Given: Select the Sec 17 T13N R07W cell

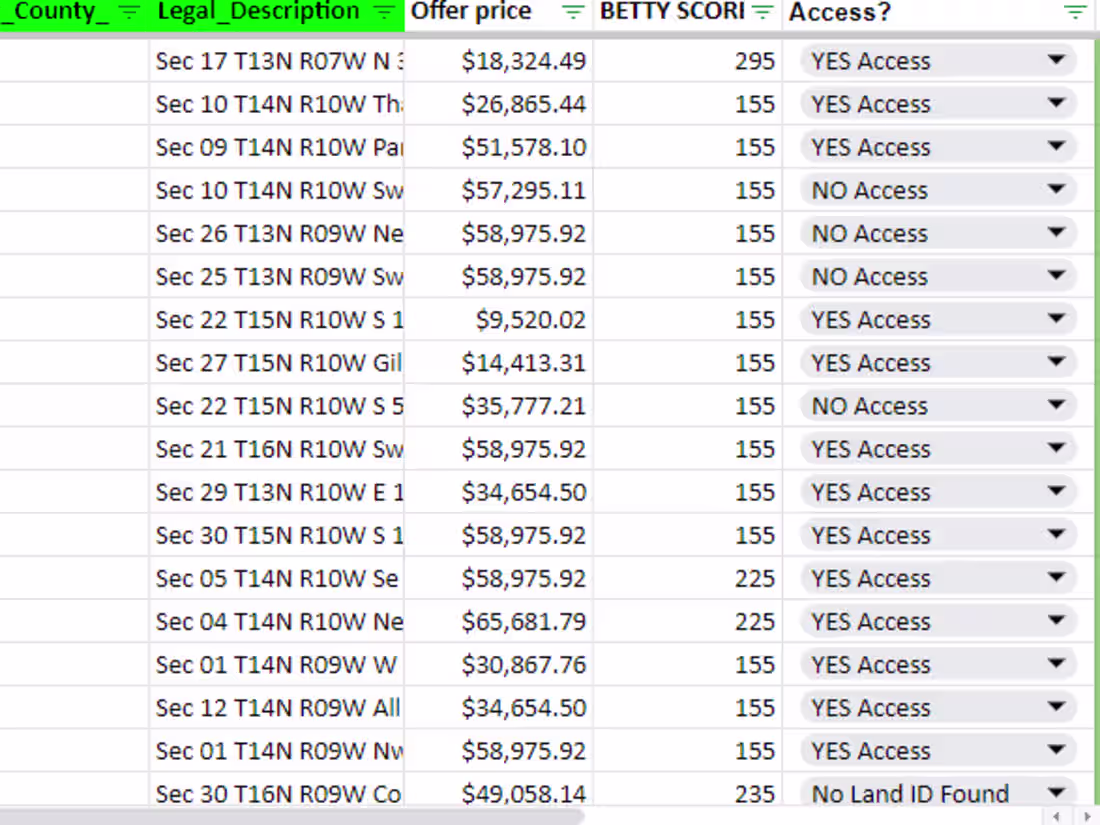Looking at the screenshot, I should [x=277, y=61].
